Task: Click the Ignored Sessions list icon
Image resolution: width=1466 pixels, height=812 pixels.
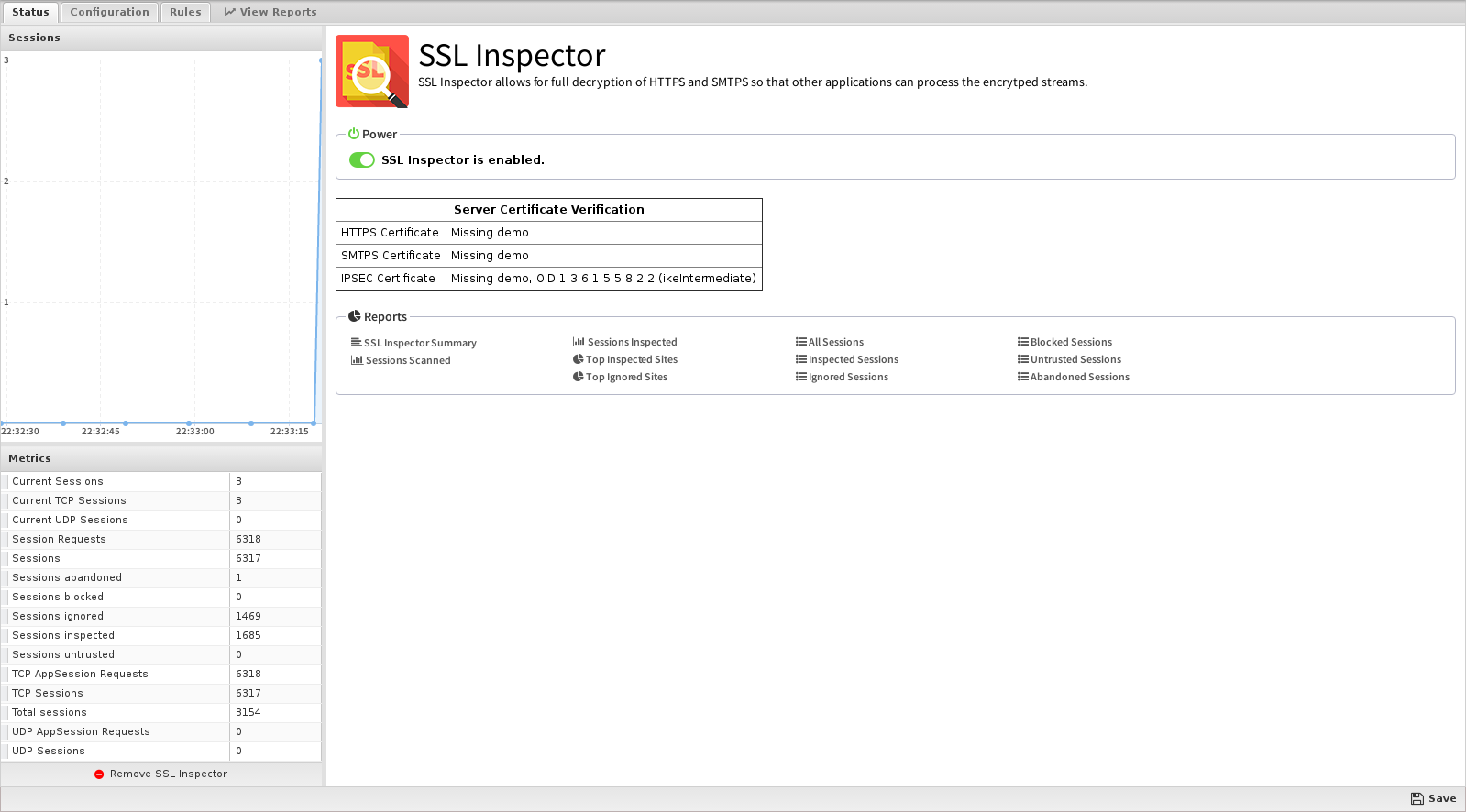Action: 801,377
